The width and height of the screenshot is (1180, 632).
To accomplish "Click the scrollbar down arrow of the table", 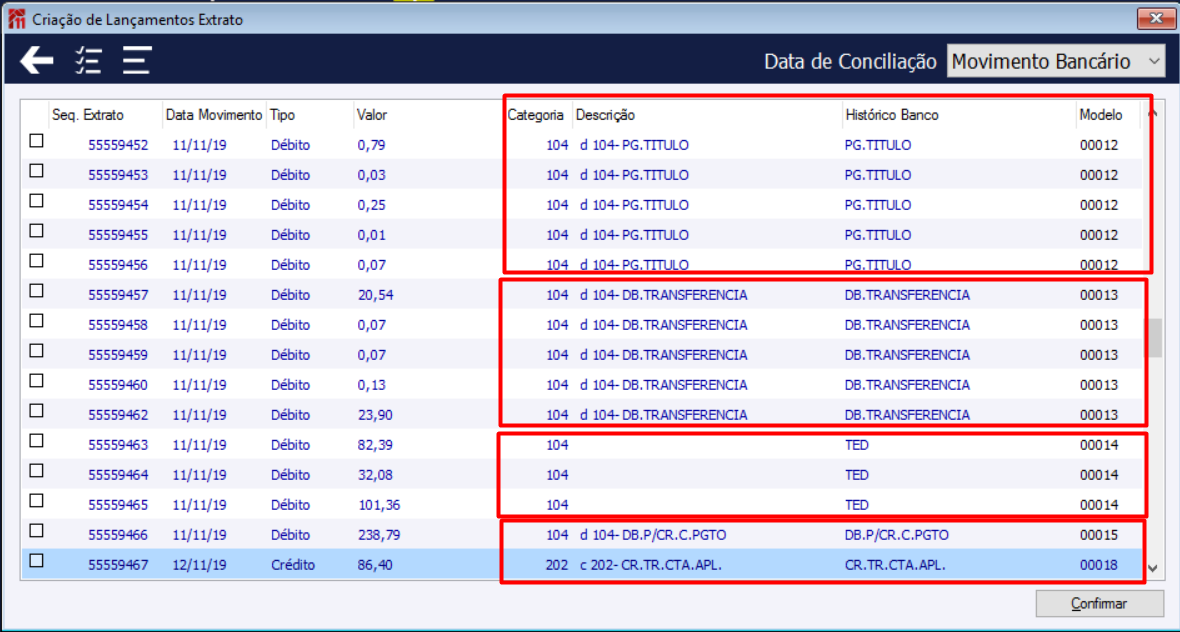I will pyautogui.click(x=1151, y=567).
